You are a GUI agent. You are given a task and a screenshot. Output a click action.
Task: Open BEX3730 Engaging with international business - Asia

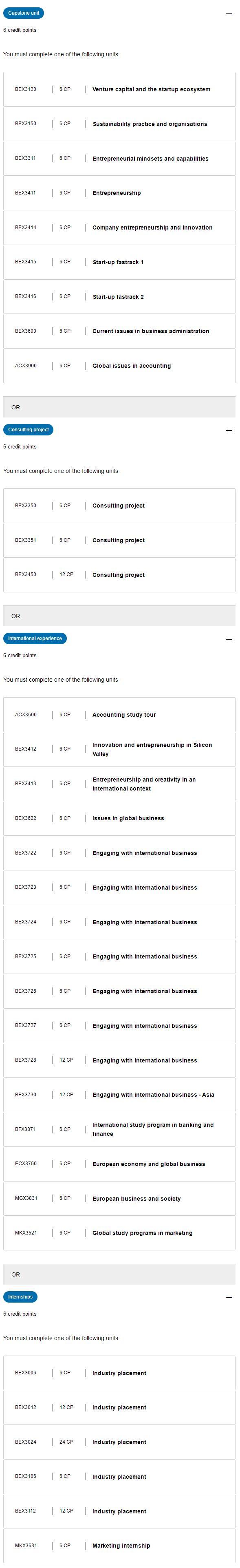[119, 1095]
